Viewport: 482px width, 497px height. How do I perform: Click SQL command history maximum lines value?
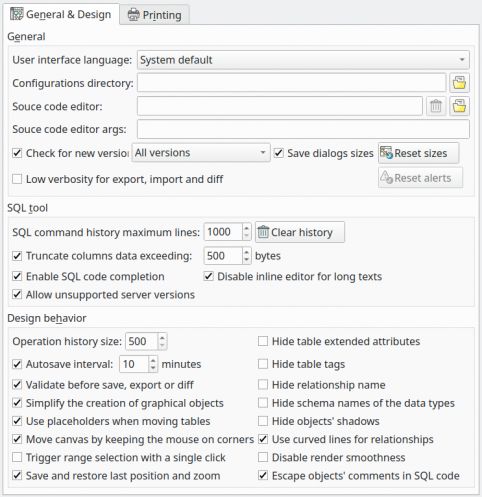[x=223, y=232]
